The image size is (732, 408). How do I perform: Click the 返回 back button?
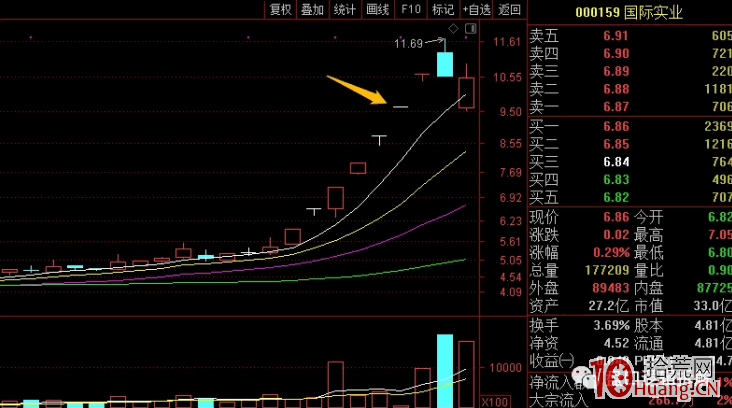tap(510, 9)
